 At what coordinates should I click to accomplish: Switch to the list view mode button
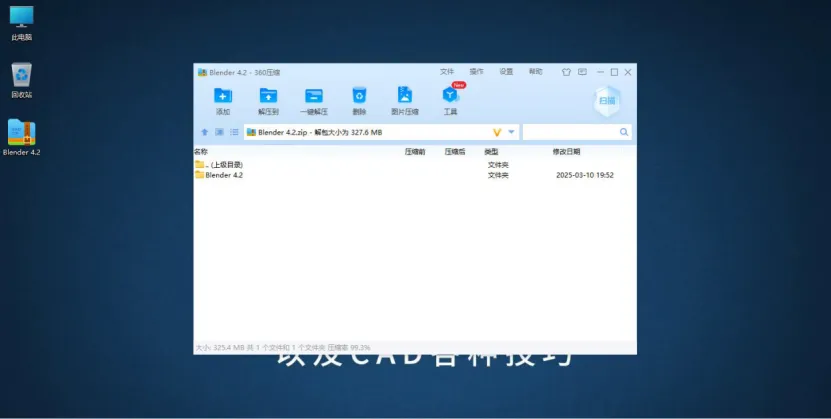click(x=234, y=132)
